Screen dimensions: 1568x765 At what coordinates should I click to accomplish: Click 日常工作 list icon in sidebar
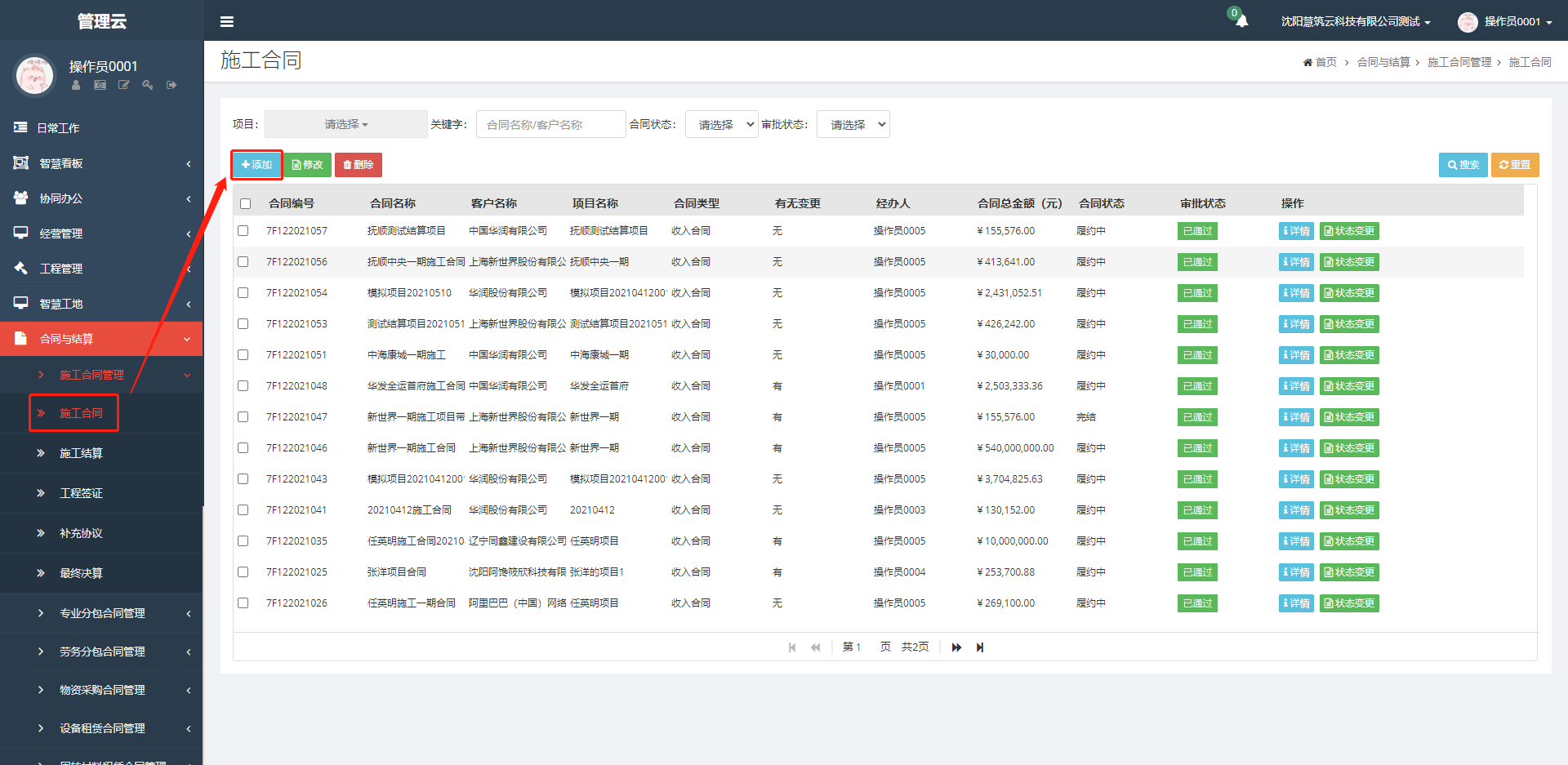click(20, 127)
